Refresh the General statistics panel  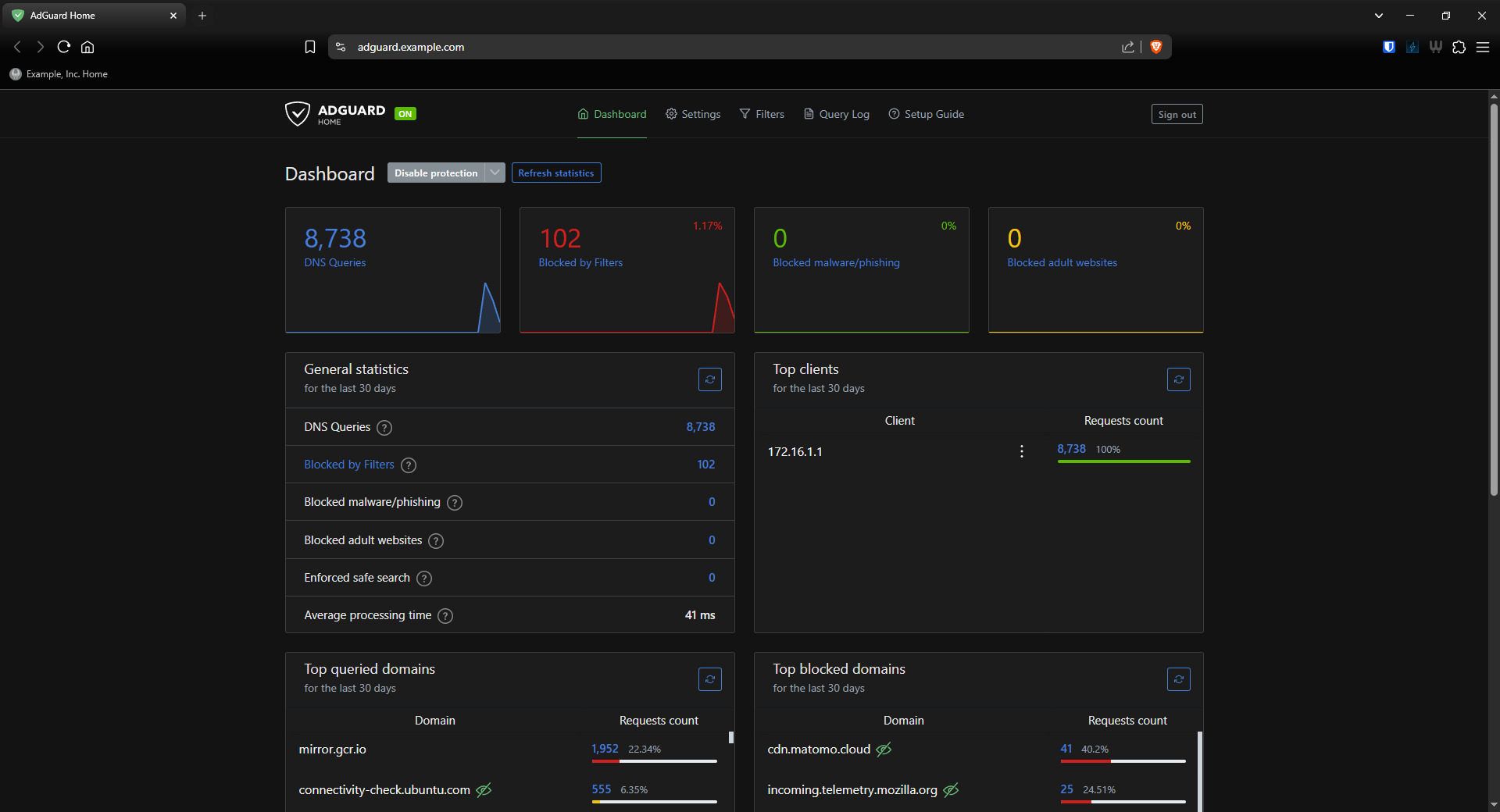(709, 380)
